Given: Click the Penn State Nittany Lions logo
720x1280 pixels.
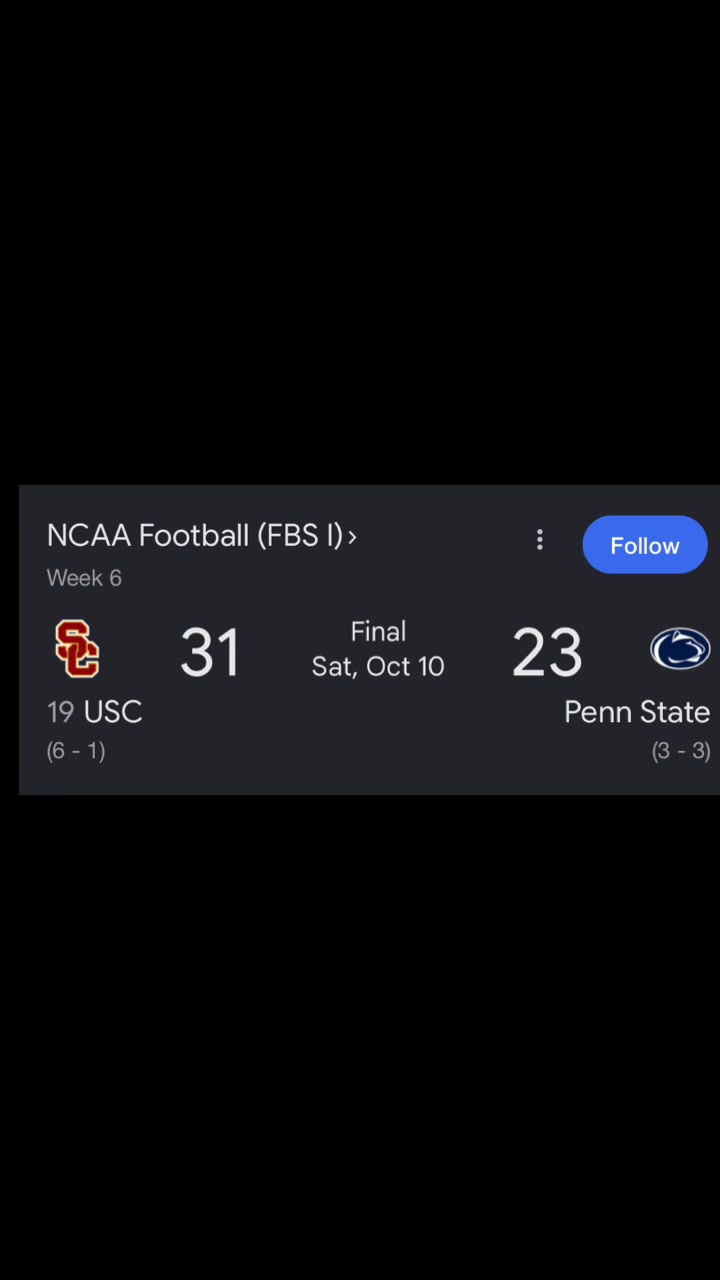Looking at the screenshot, I should (x=680, y=649).
